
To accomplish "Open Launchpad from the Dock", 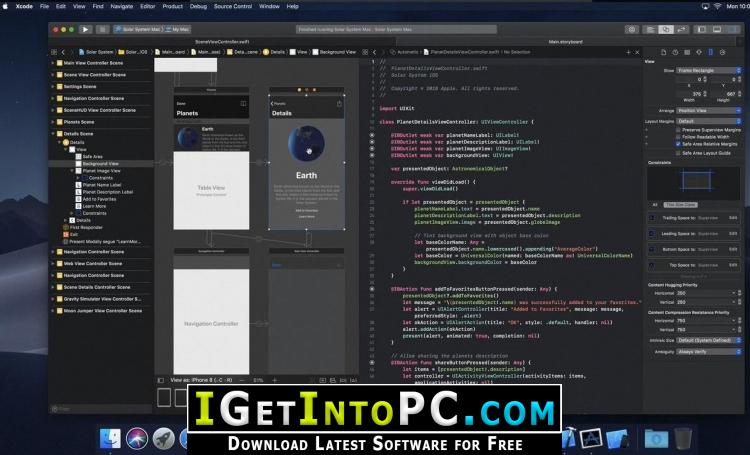I will 163,438.
